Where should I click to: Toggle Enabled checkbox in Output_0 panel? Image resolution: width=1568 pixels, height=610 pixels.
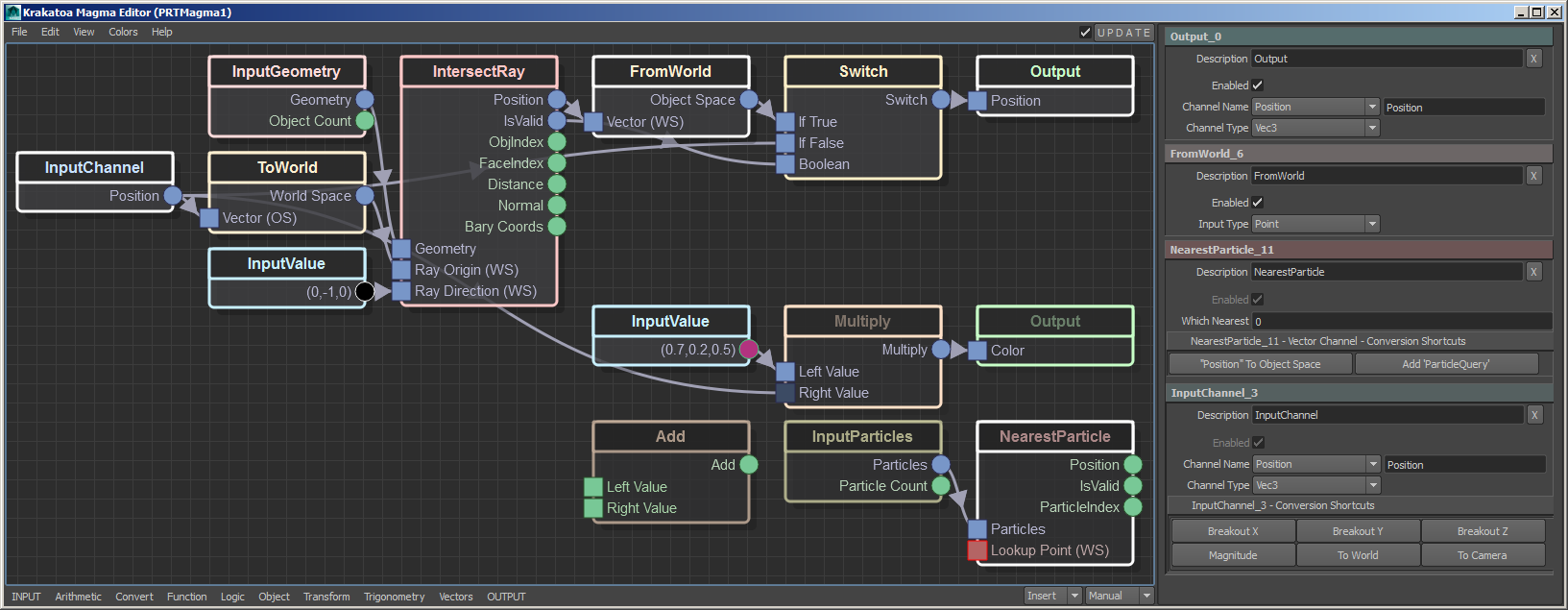pos(1258,85)
